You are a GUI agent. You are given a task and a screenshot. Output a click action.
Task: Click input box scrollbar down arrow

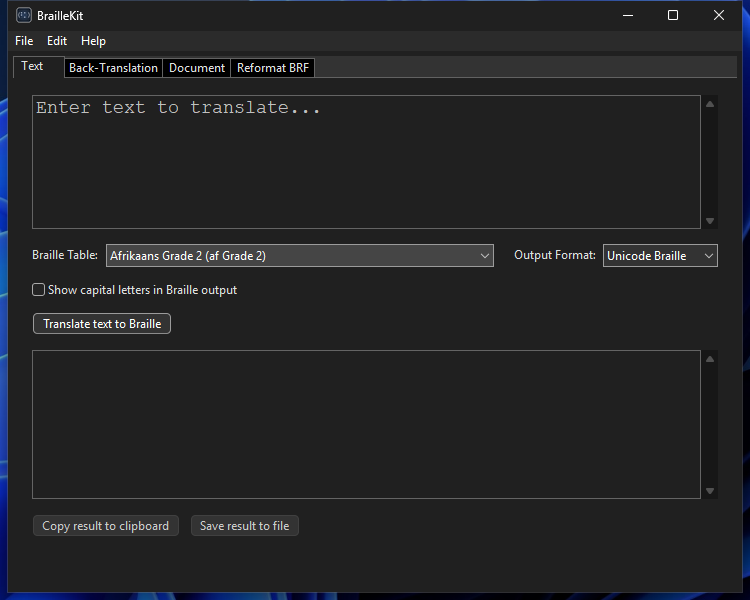[710, 221]
